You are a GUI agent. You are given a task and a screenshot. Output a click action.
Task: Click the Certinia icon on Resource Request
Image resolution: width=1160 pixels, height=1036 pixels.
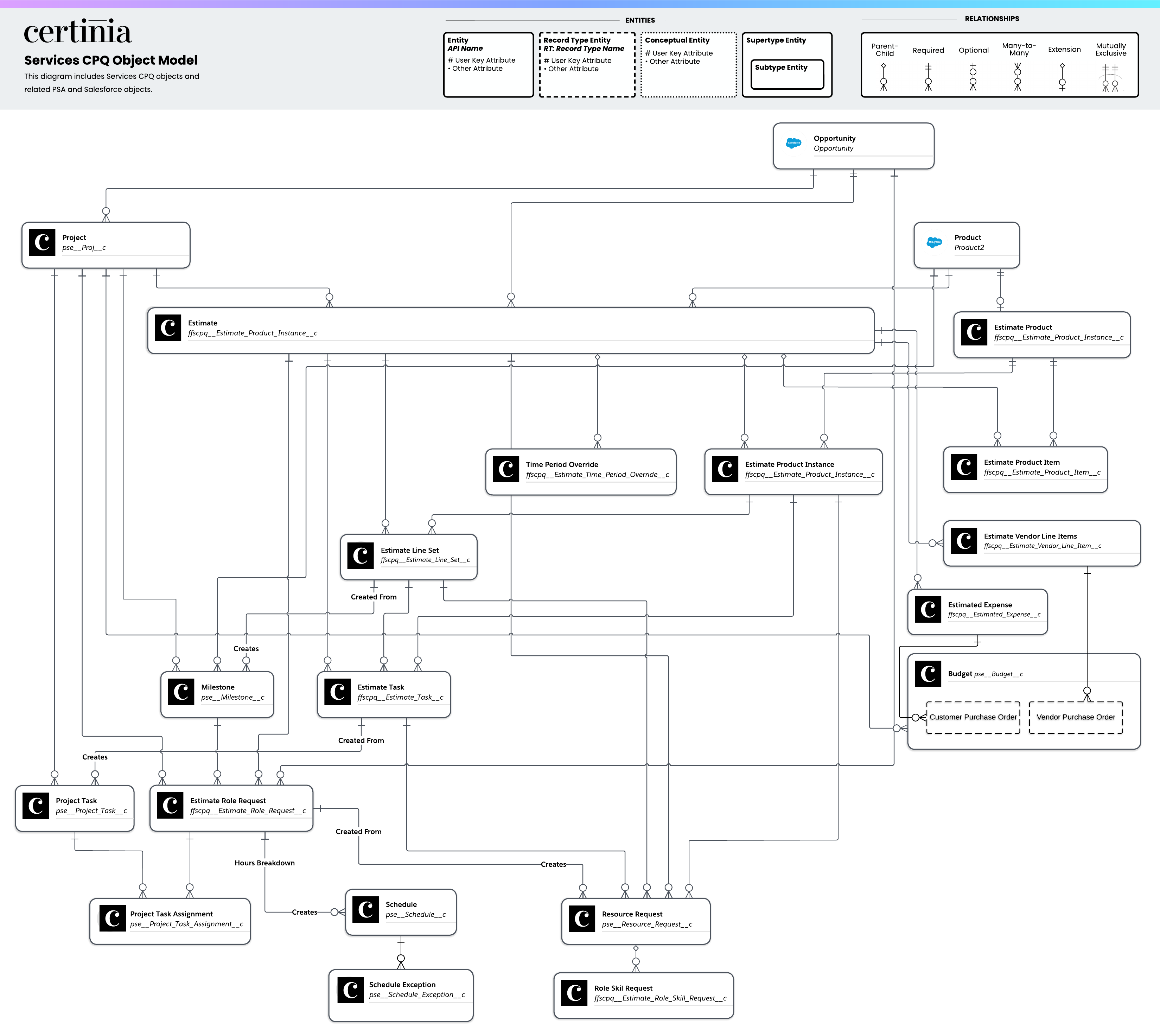click(x=582, y=918)
